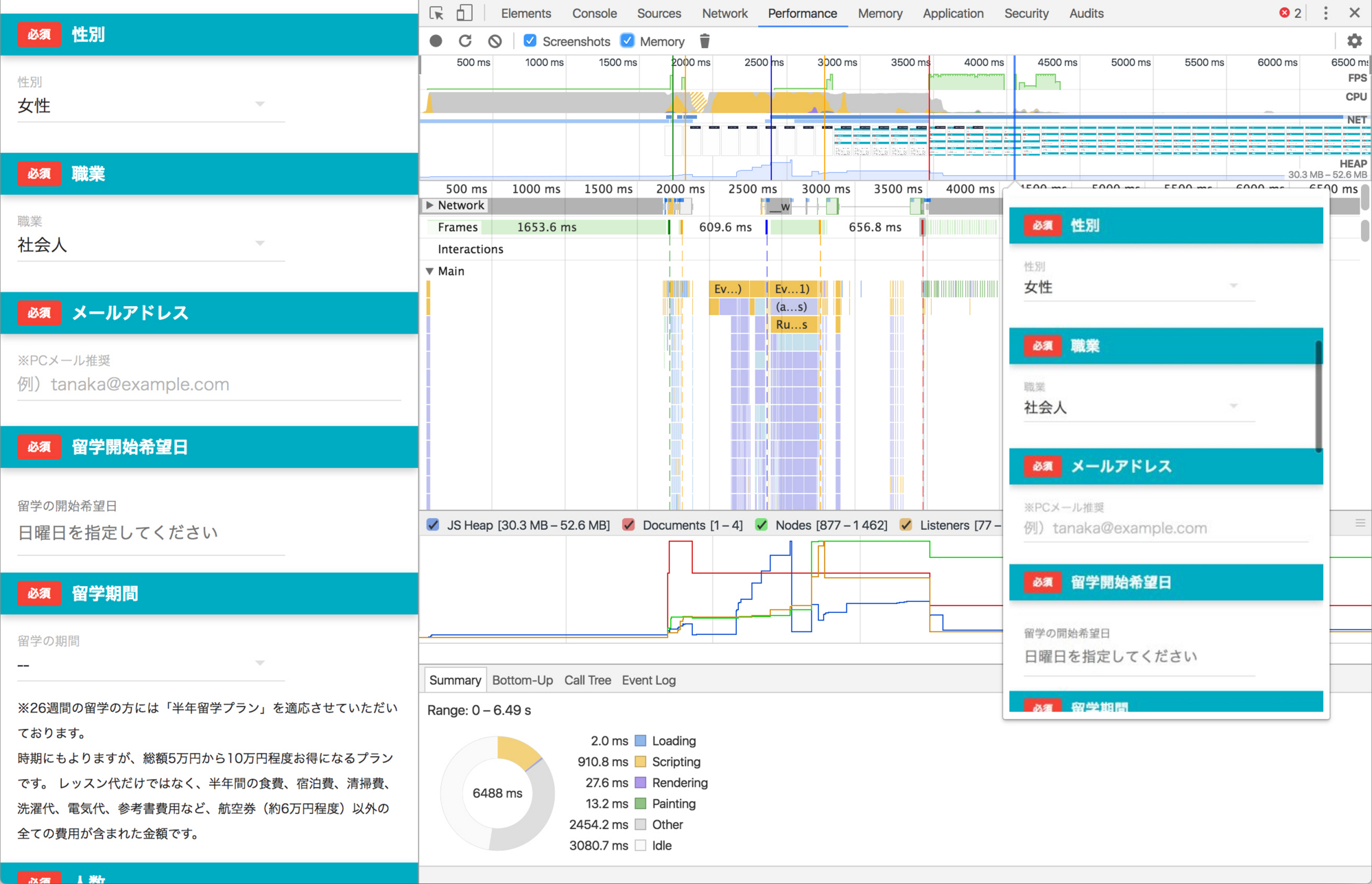Click the Other color legend swatch

[x=640, y=825]
